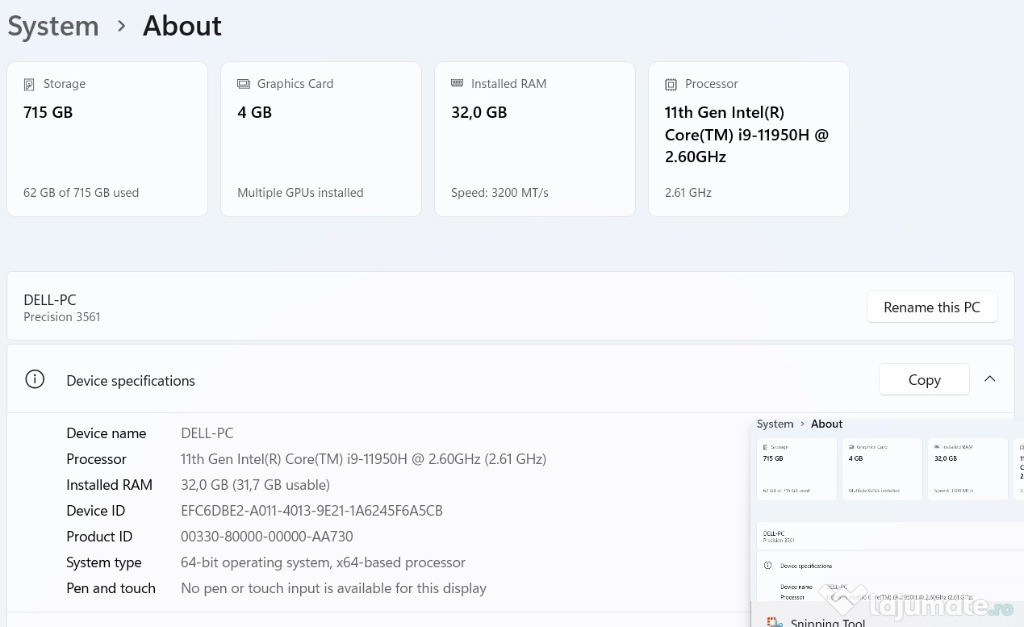The height and width of the screenshot is (627, 1024).
Task: Click the Device specifications info icon
Action: [x=35, y=379]
